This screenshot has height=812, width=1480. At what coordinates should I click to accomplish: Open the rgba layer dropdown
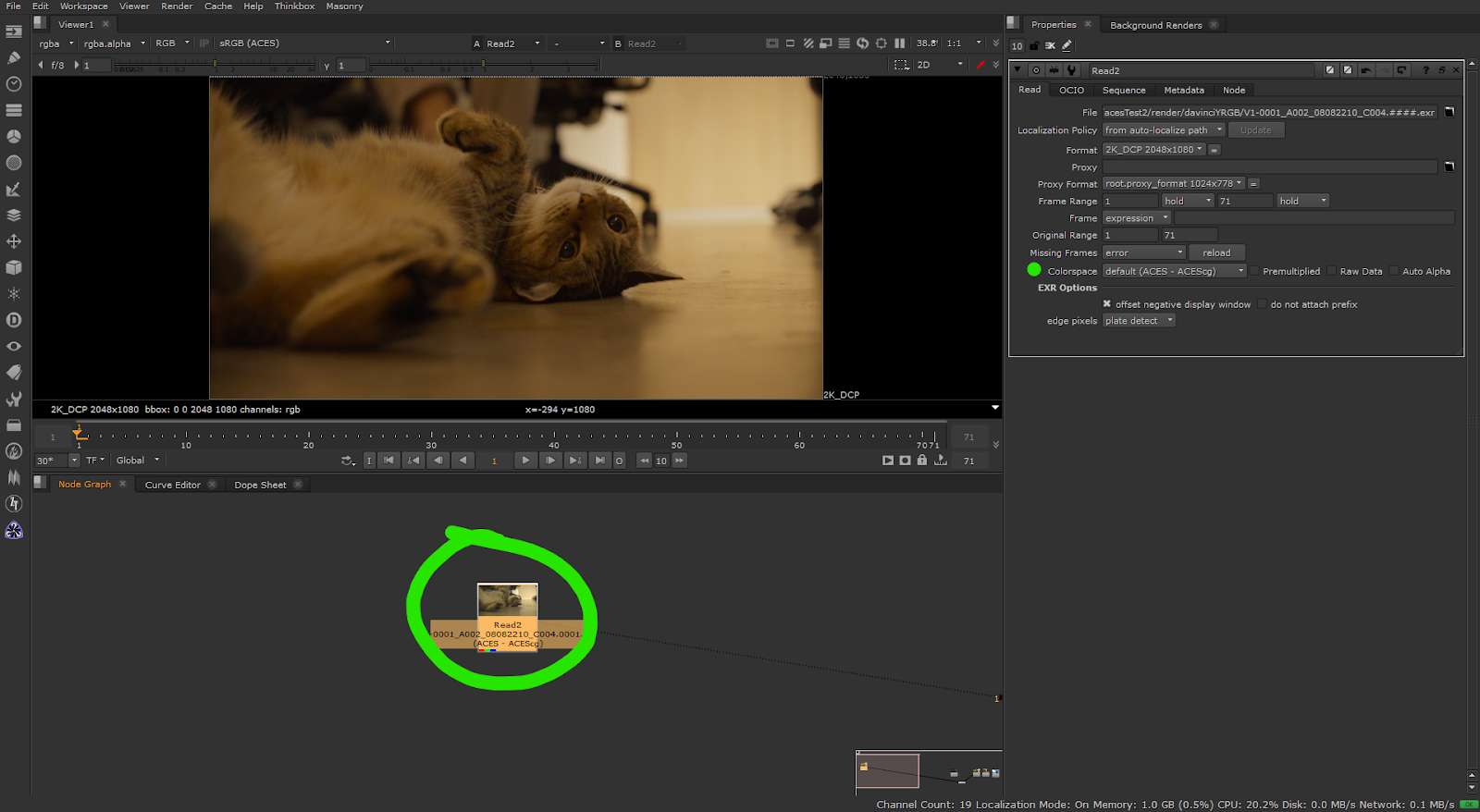[x=56, y=43]
